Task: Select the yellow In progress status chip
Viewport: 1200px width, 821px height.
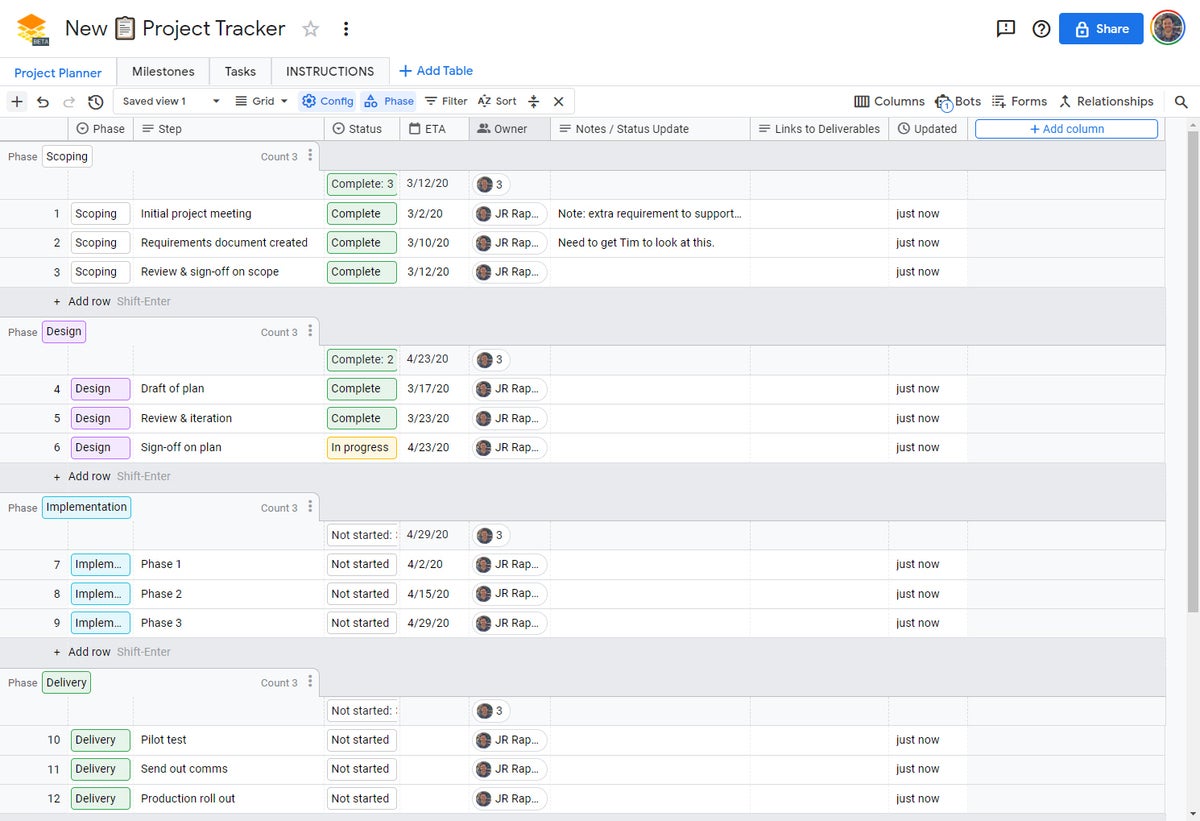Action: tap(361, 447)
